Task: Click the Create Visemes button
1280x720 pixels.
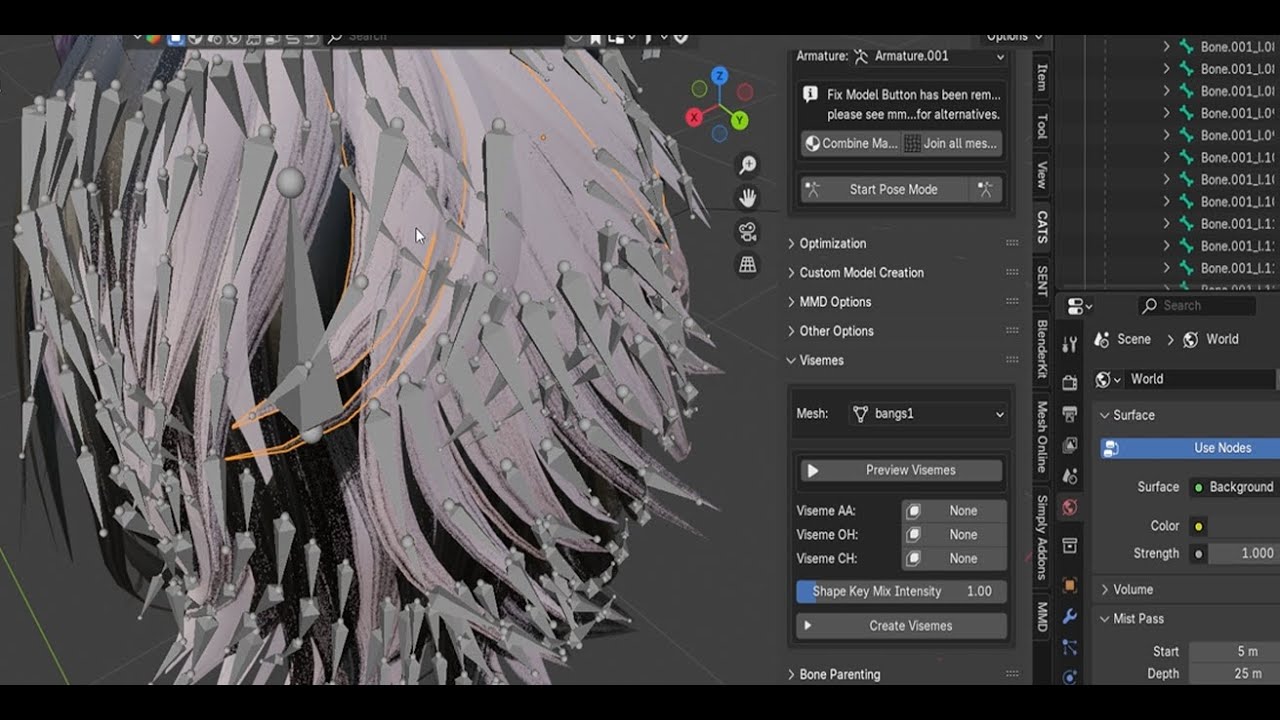Action: tap(901, 626)
